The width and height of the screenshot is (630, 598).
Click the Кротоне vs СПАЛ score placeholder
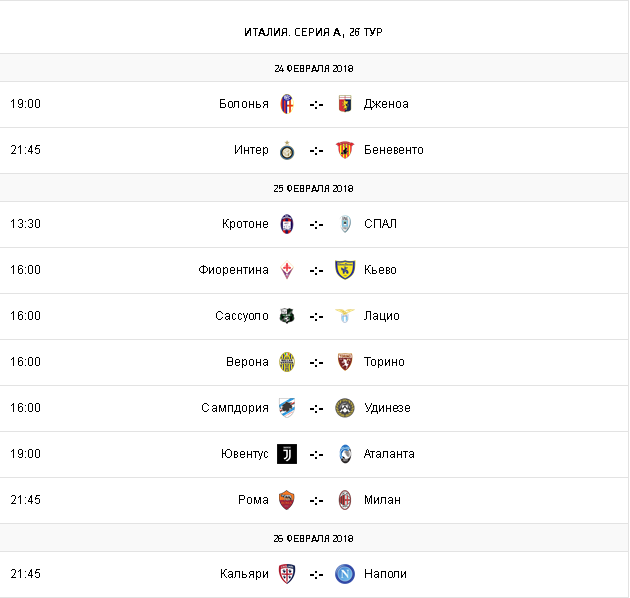click(316, 224)
